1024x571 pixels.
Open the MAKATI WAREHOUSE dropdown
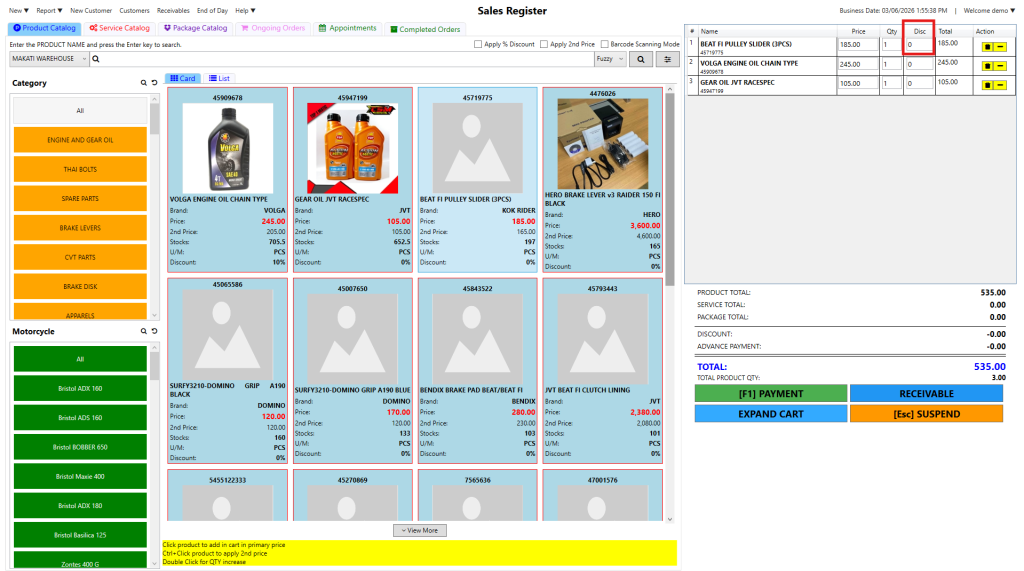(48, 59)
